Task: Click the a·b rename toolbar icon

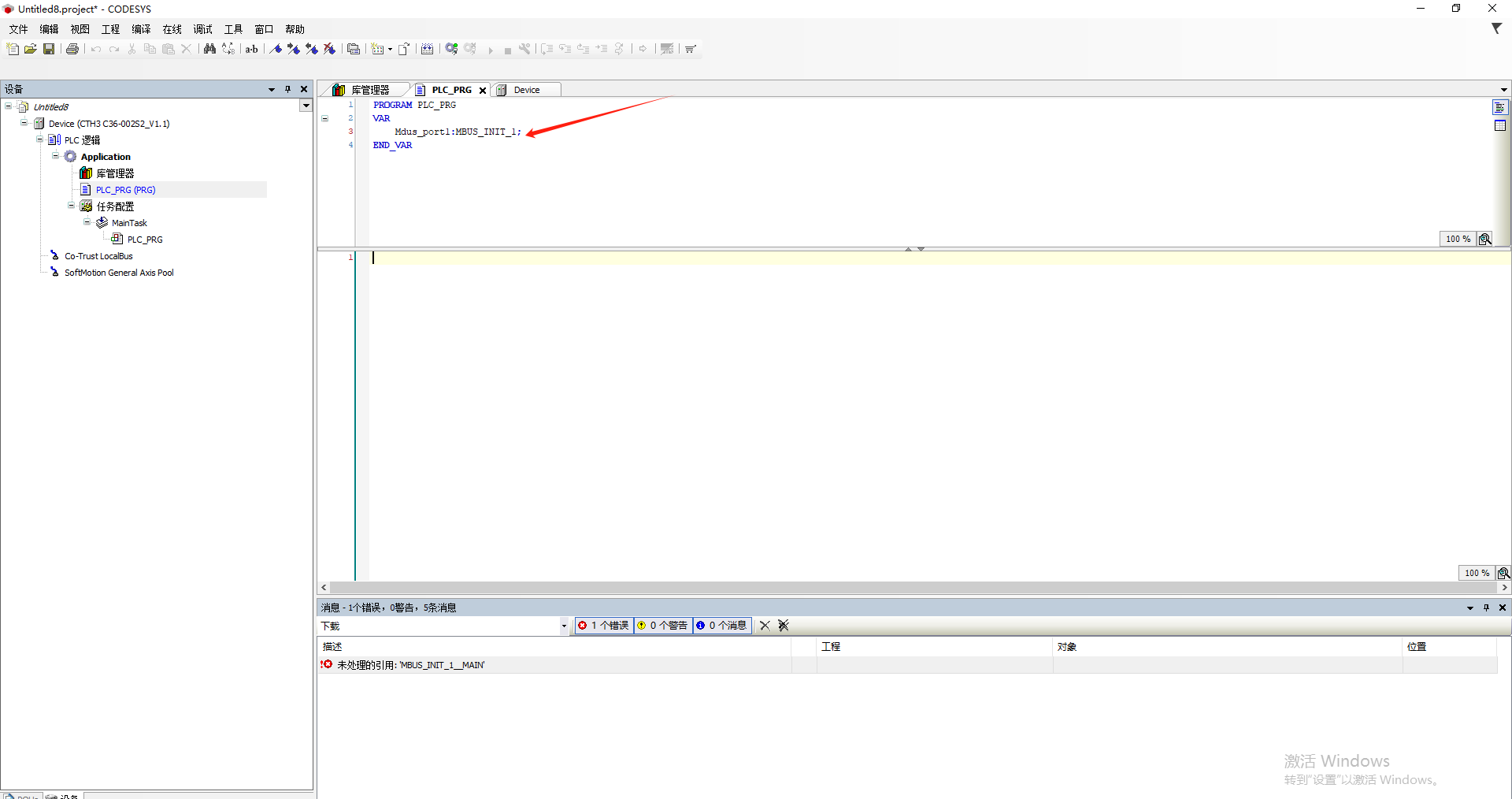Action: [x=252, y=49]
